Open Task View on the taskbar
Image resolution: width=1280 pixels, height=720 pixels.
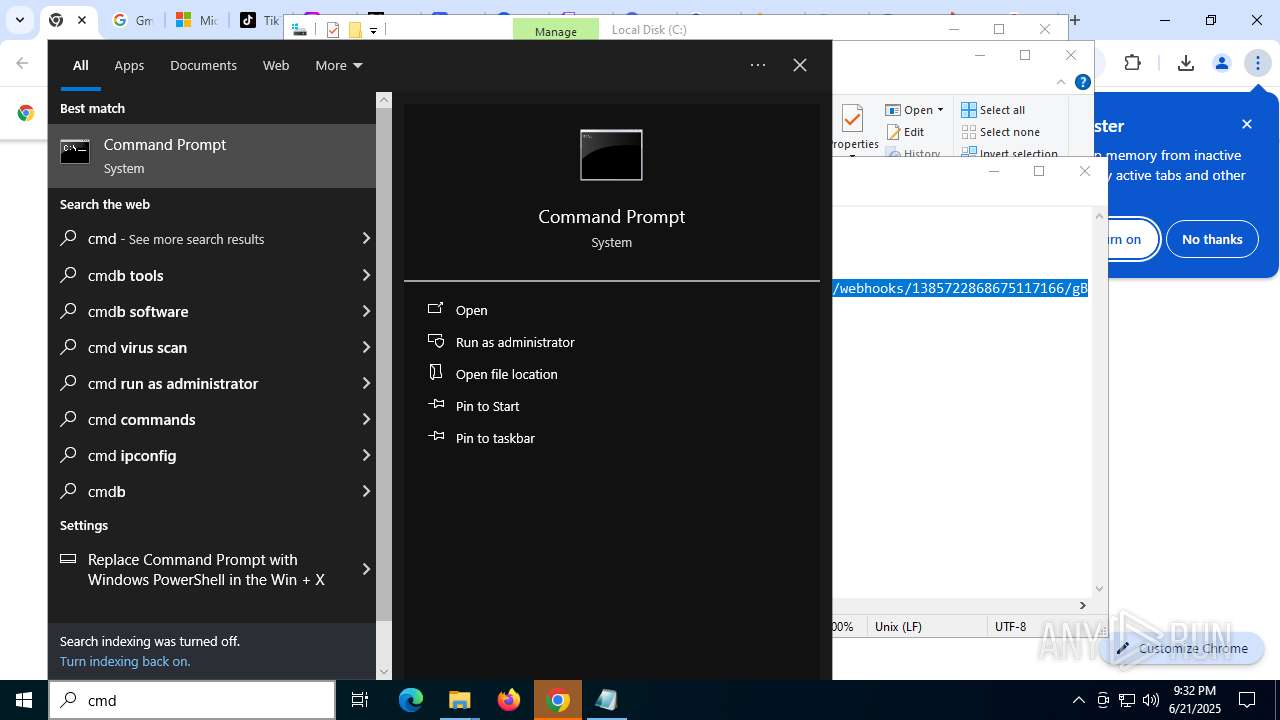[360, 700]
